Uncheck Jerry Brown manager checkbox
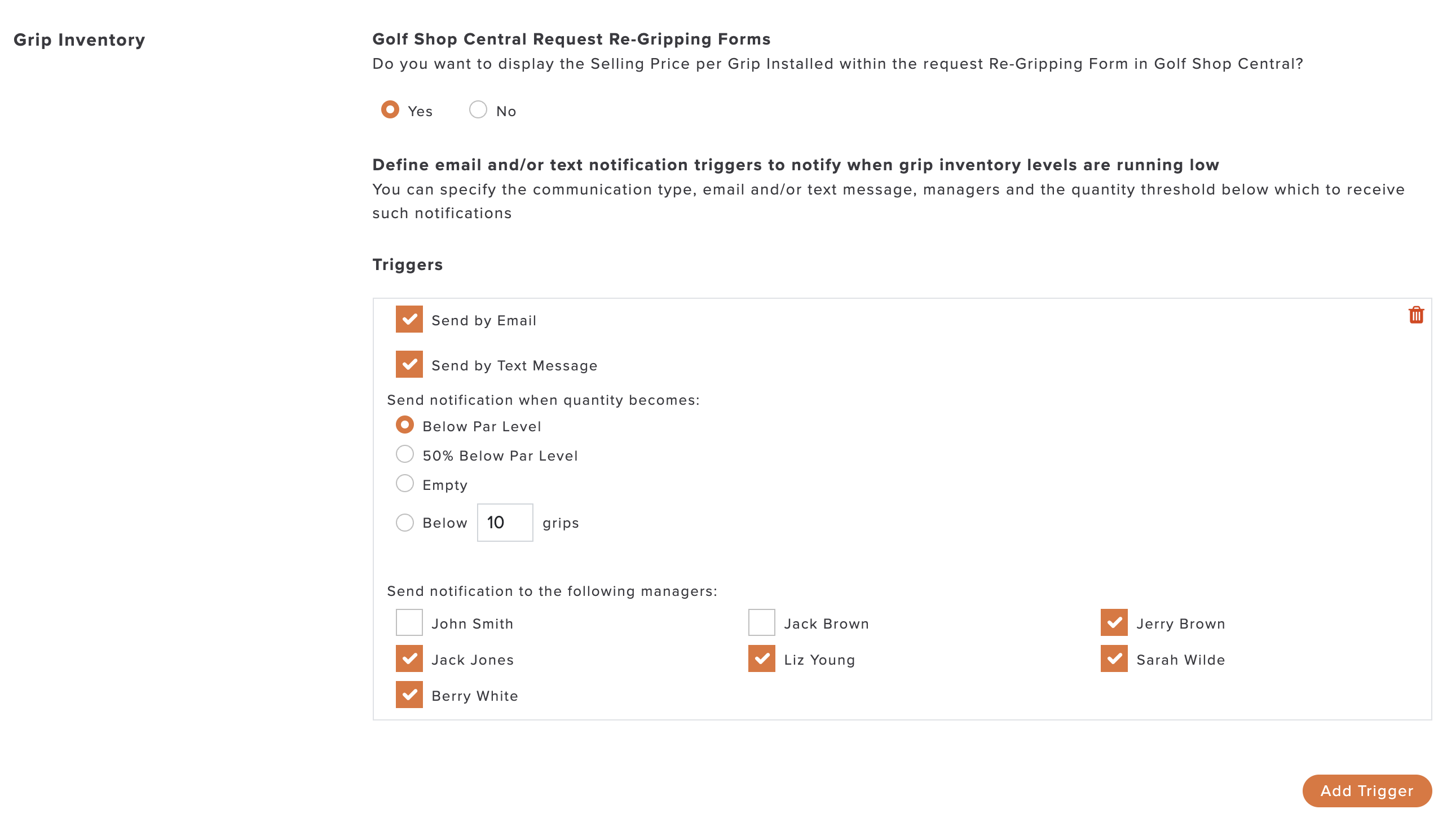This screenshot has width=1447, height=840. [x=1114, y=622]
